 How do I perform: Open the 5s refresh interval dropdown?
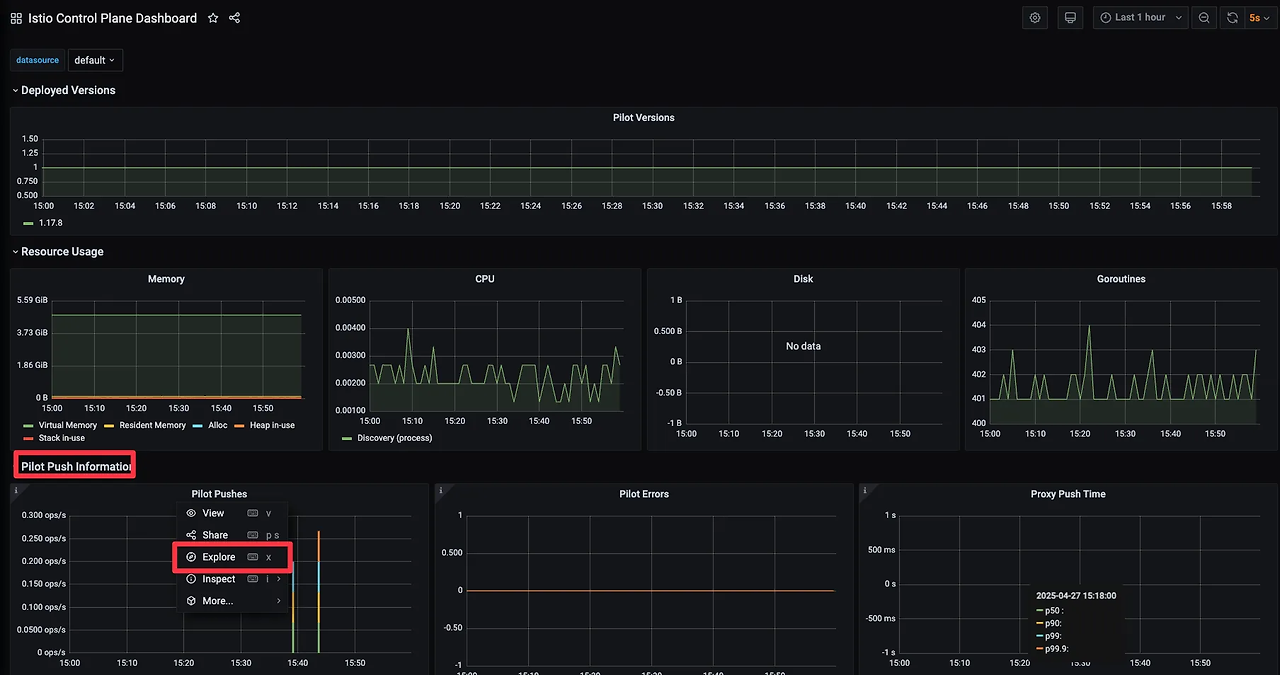[1259, 18]
